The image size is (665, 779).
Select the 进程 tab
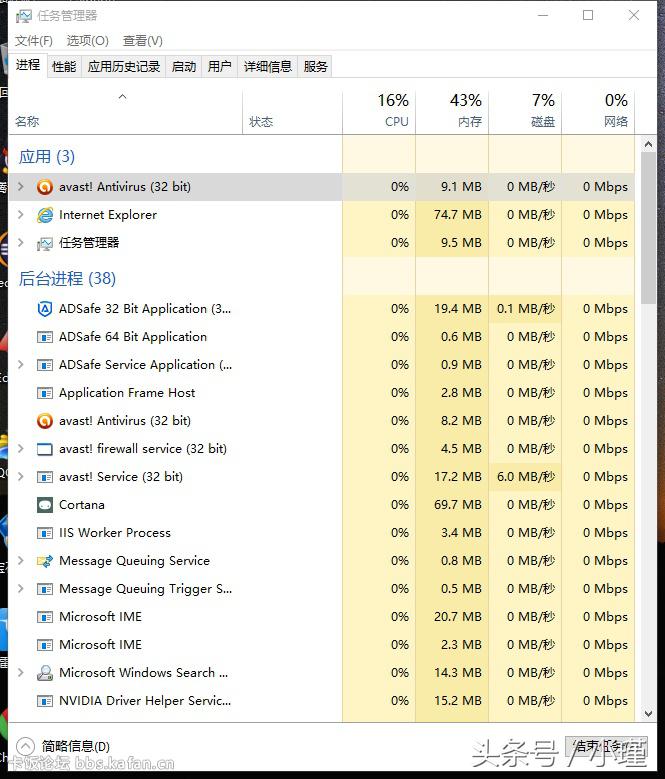tap(28, 65)
